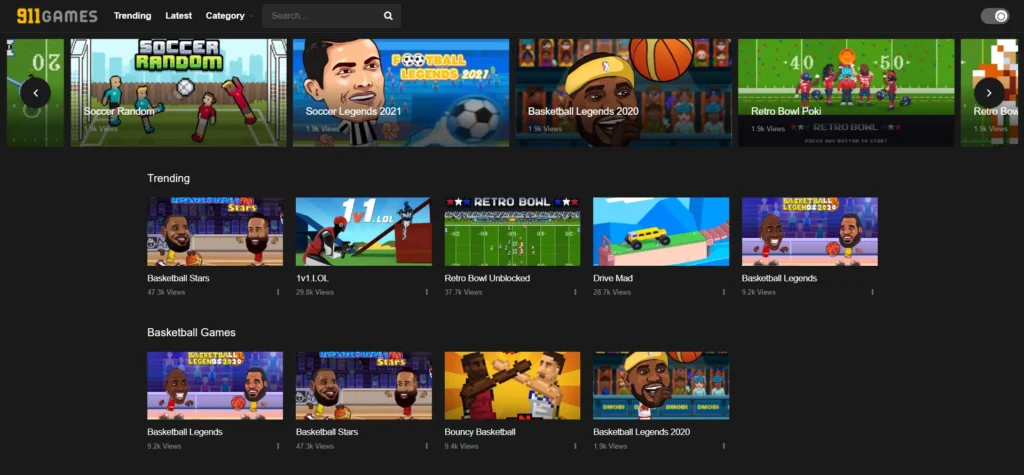This screenshot has height=475, width=1024.
Task: Click the 1v1.LOL title link
Action: 312,278
